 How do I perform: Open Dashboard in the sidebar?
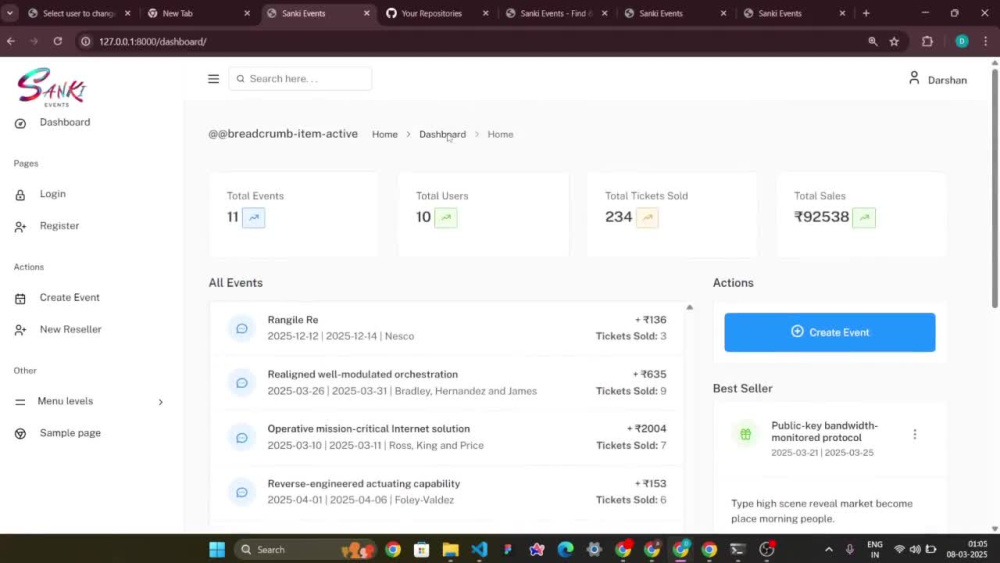coord(64,122)
